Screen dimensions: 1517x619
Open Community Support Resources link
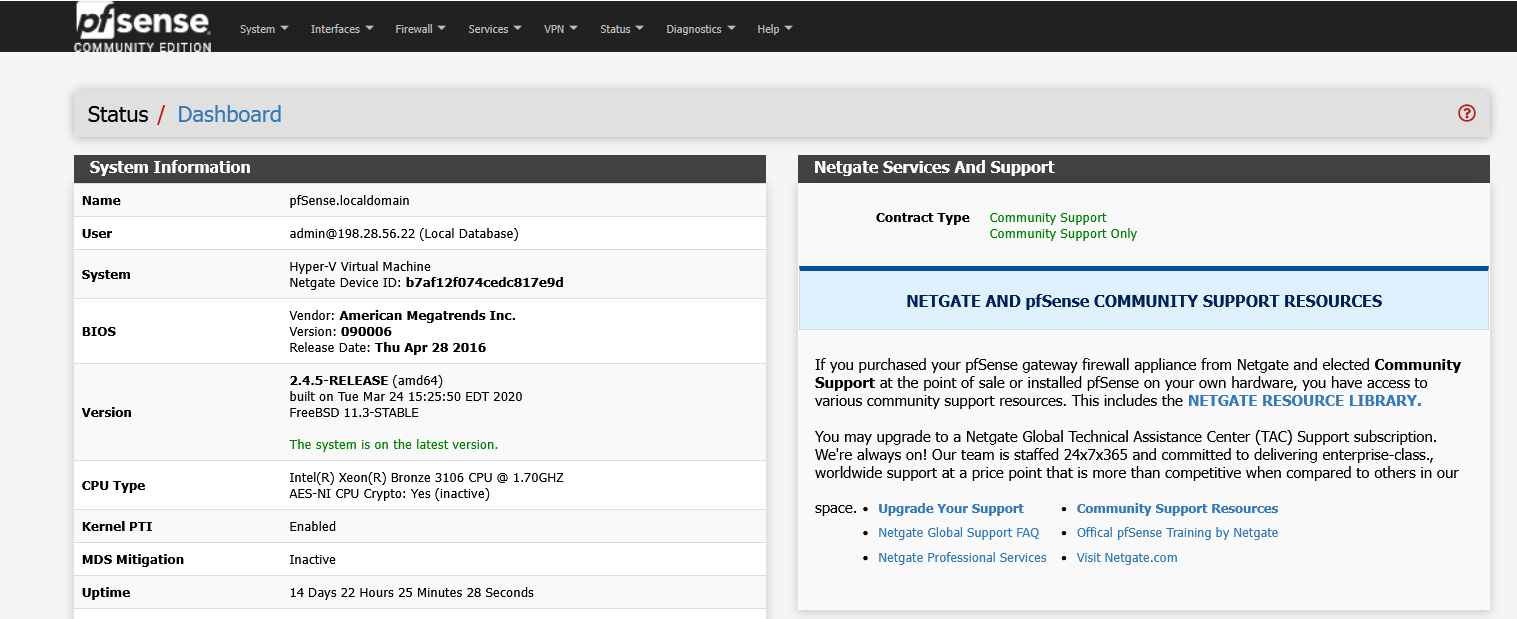point(1177,509)
